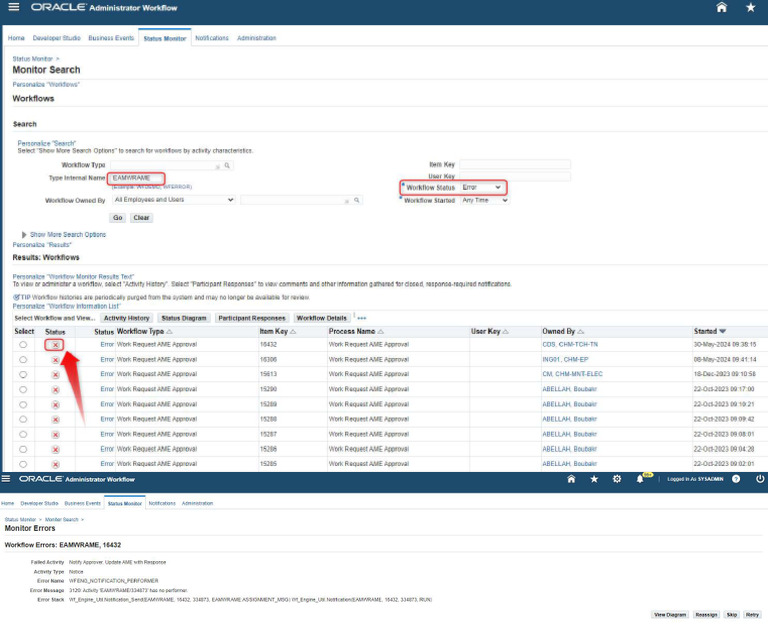Image resolution: width=768 pixels, height=624 pixels.
Task: Open the settings gear in lower header
Action: click(617, 479)
